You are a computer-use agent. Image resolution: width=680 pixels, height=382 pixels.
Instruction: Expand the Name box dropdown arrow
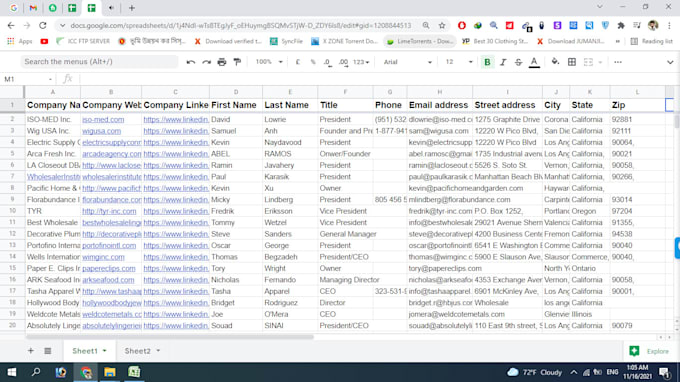[50, 79]
